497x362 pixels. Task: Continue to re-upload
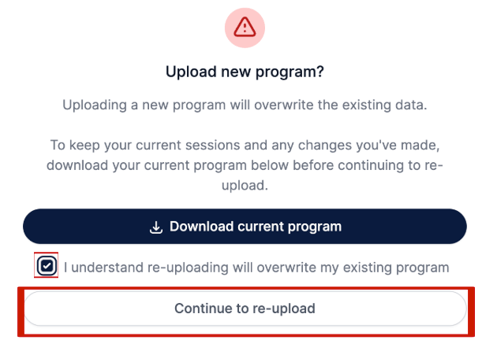click(x=245, y=308)
